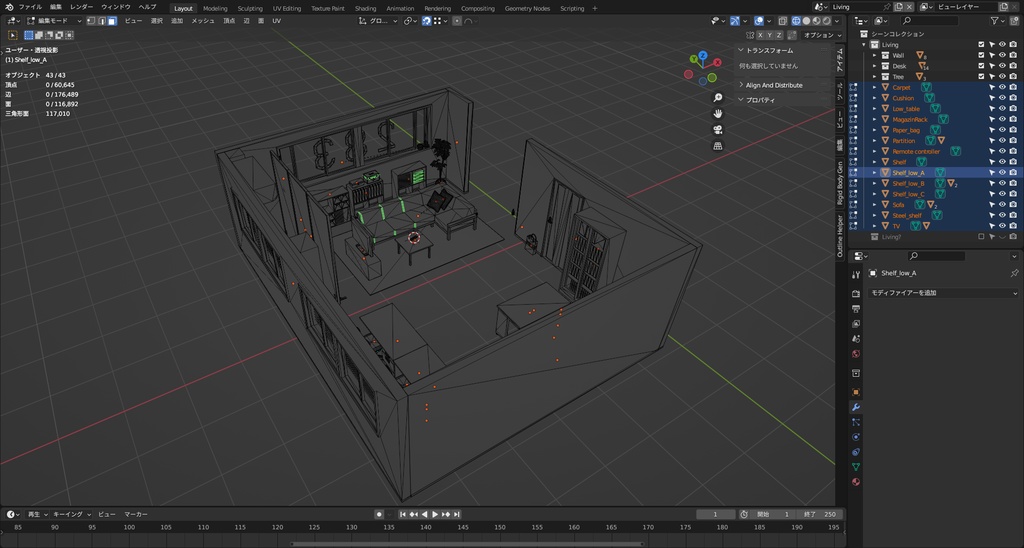Open the メッシュ menu in viewport header

pos(203,20)
